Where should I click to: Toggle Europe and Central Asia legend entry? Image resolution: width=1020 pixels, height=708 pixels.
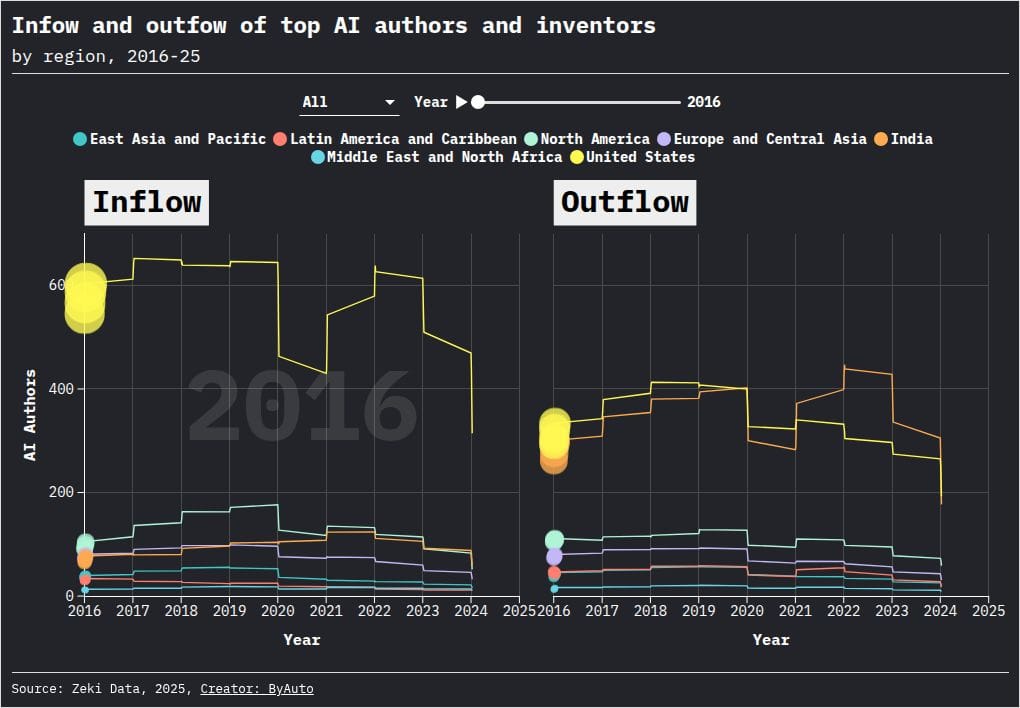pyautogui.click(x=762, y=139)
